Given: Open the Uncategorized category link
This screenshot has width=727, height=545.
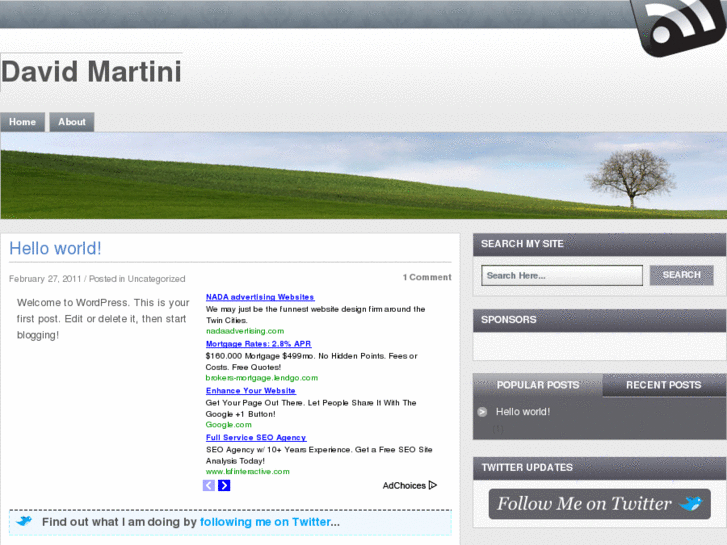Looking at the screenshot, I should [x=156, y=279].
